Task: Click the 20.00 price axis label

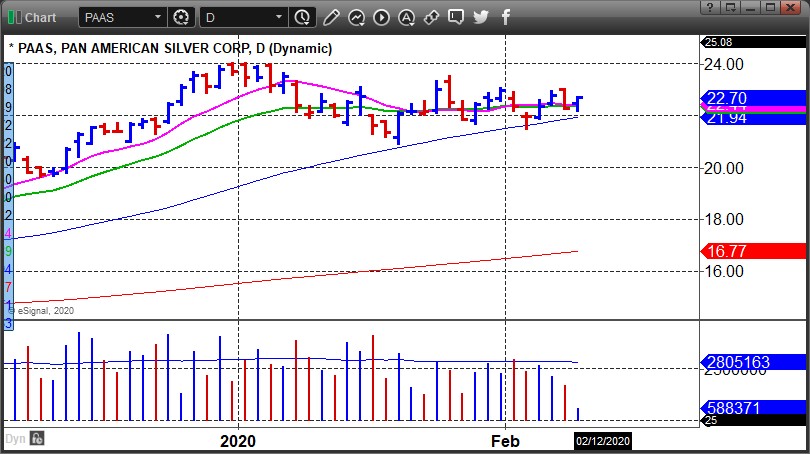Action: coord(724,168)
